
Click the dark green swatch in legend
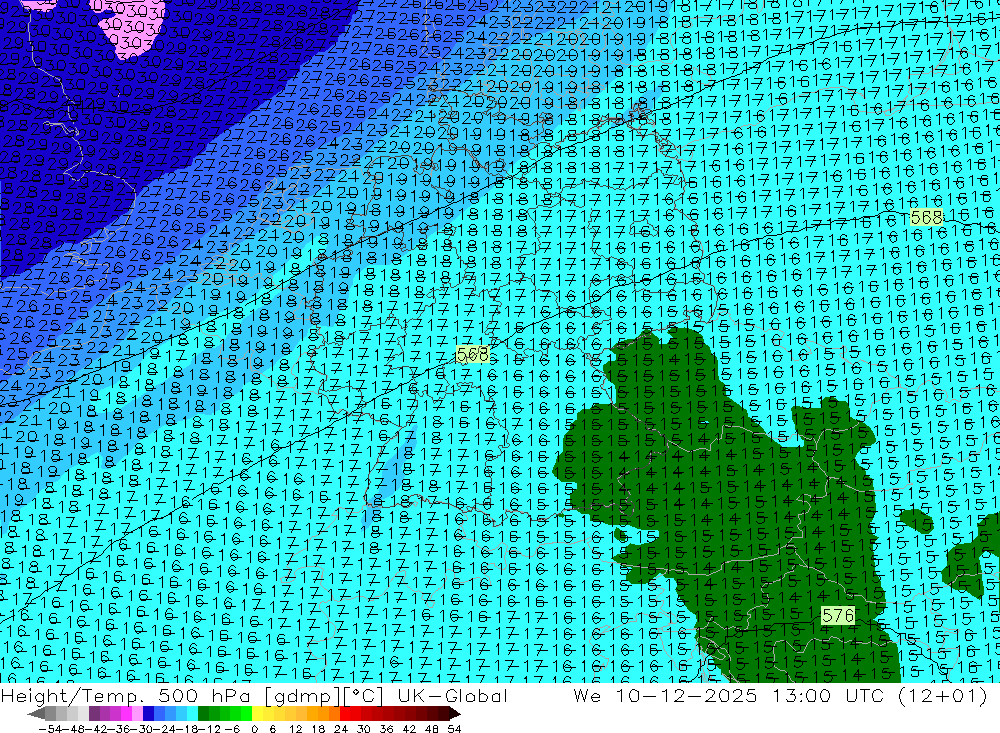203,714
